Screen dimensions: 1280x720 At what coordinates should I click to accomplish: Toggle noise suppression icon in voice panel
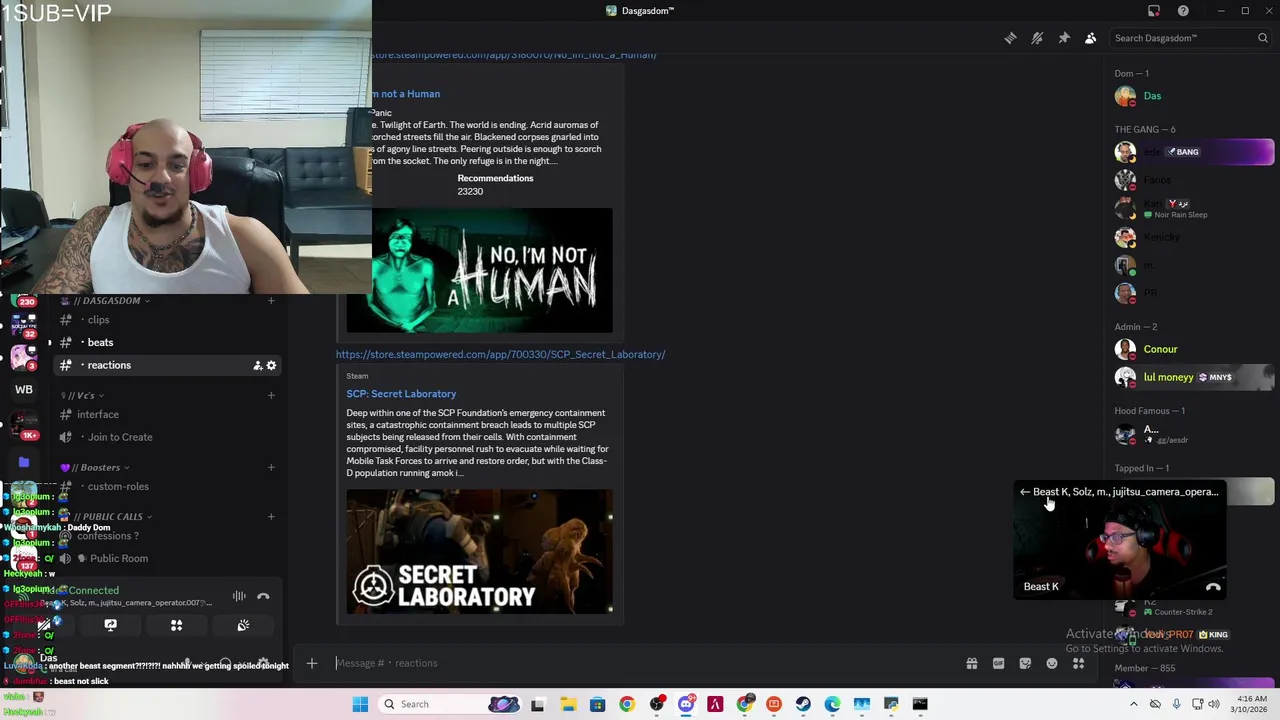[239, 597]
